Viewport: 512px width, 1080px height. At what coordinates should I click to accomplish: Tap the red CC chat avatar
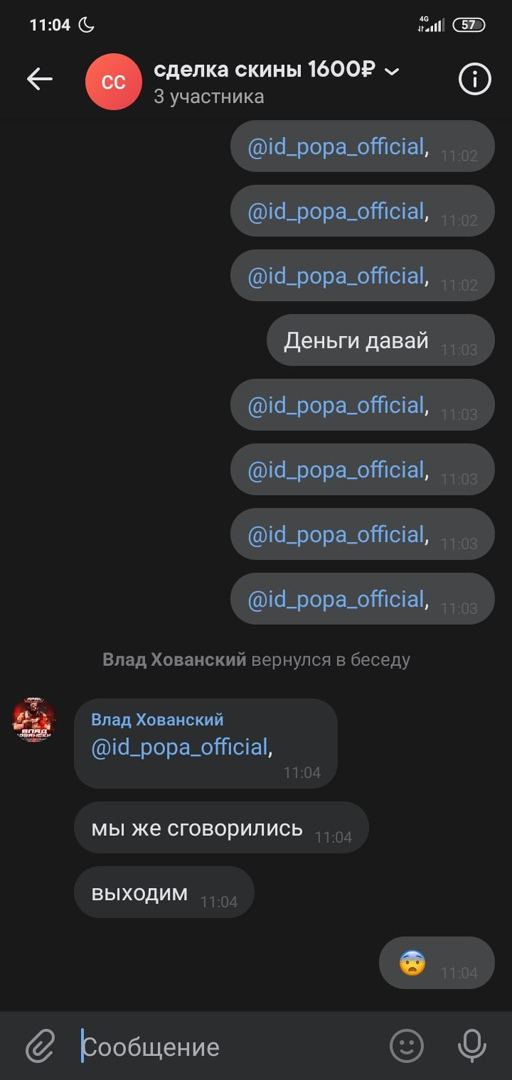114,81
